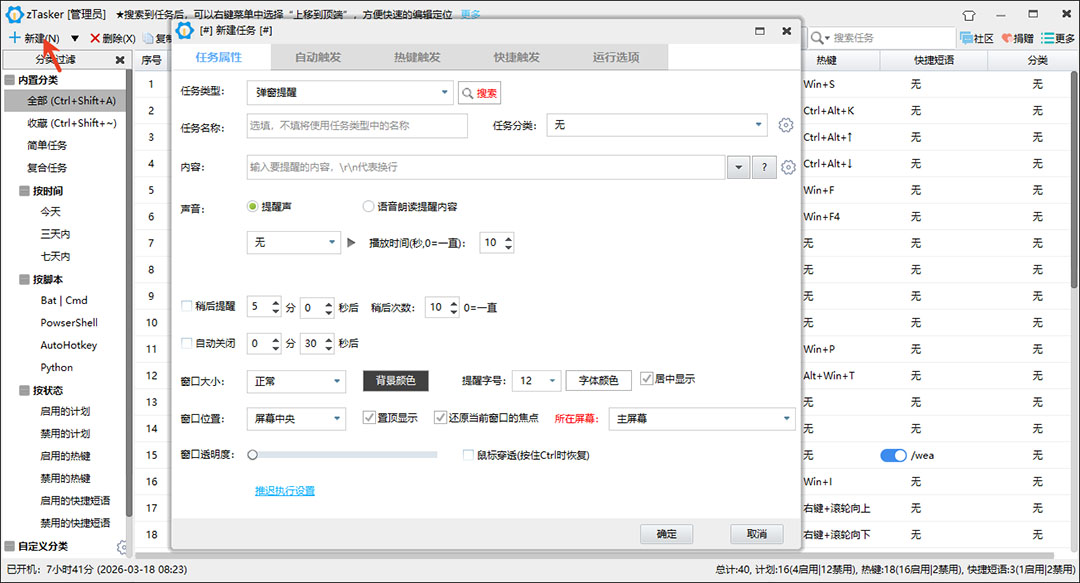
Task: Click the 稍后次数 stepper arrows
Action: coord(453,307)
